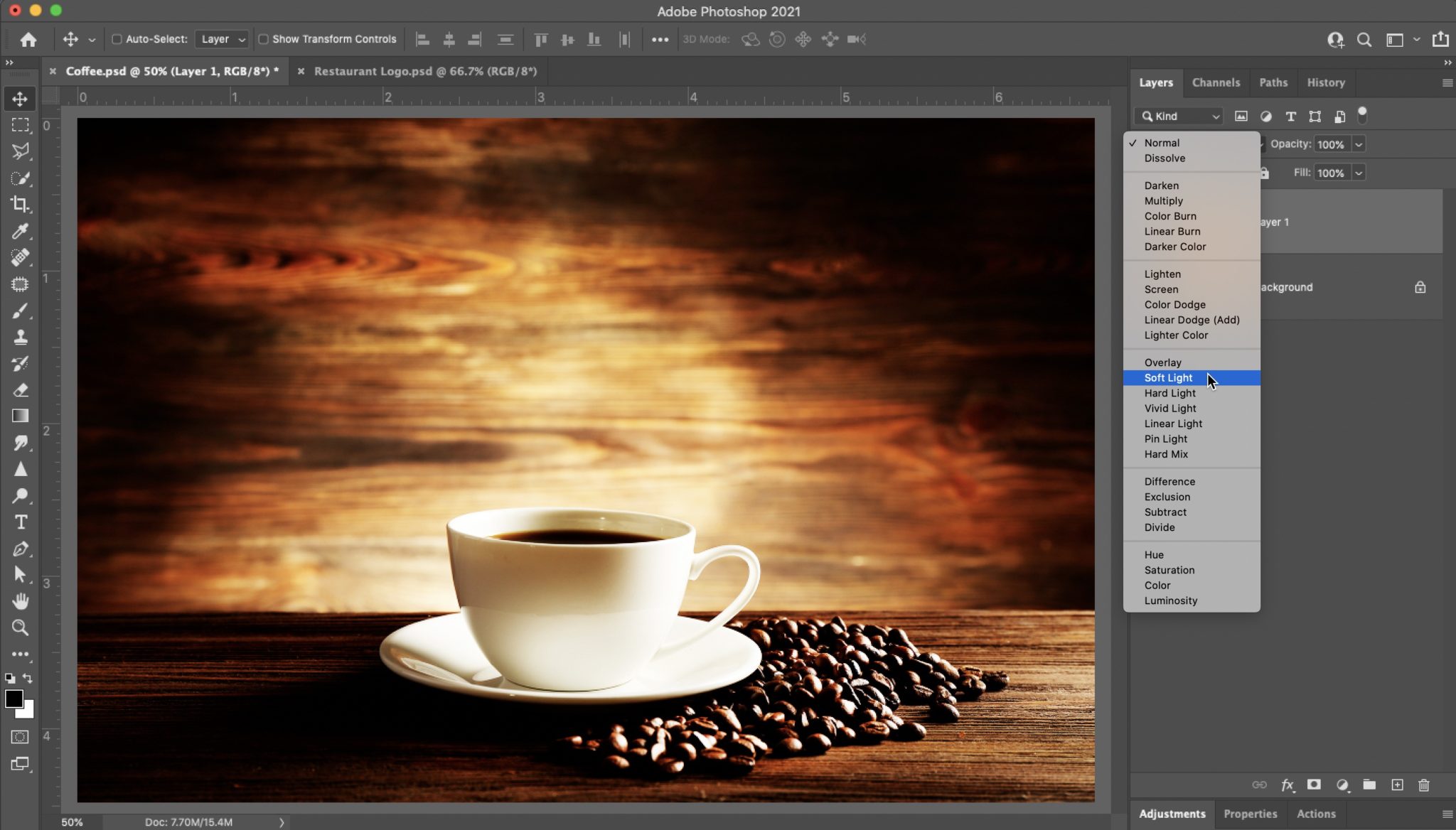
Task: Click the zoom percentage field
Action: (73, 822)
